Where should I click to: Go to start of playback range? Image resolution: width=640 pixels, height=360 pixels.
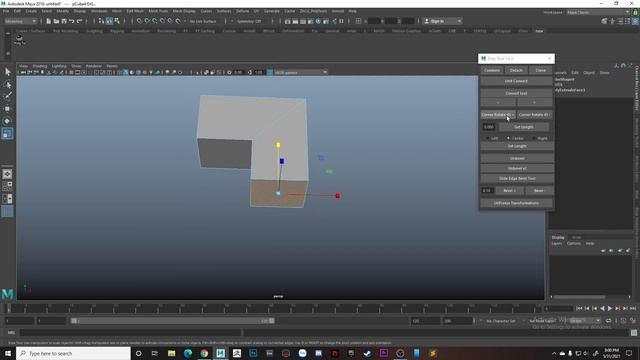click(x=579, y=309)
